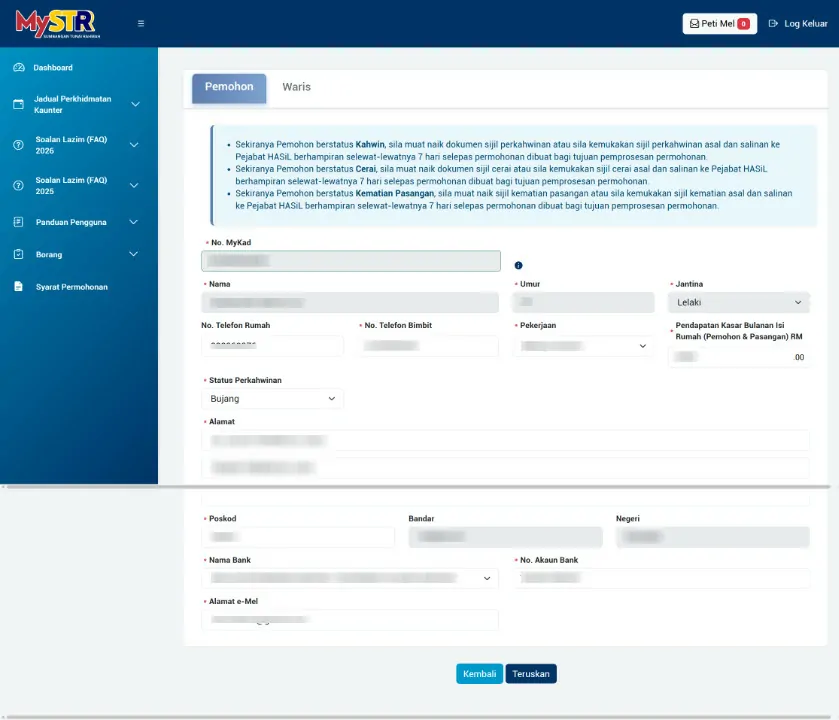Image resolution: width=839 pixels, height=720 pixels.
Task: Open the Jantina dropdown
Action: (x=738, y=302)
